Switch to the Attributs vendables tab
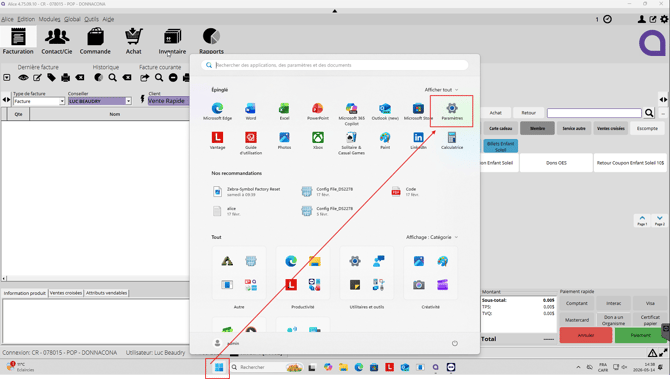The height and width of the screenshot is (379, 670). pos(106,293)
